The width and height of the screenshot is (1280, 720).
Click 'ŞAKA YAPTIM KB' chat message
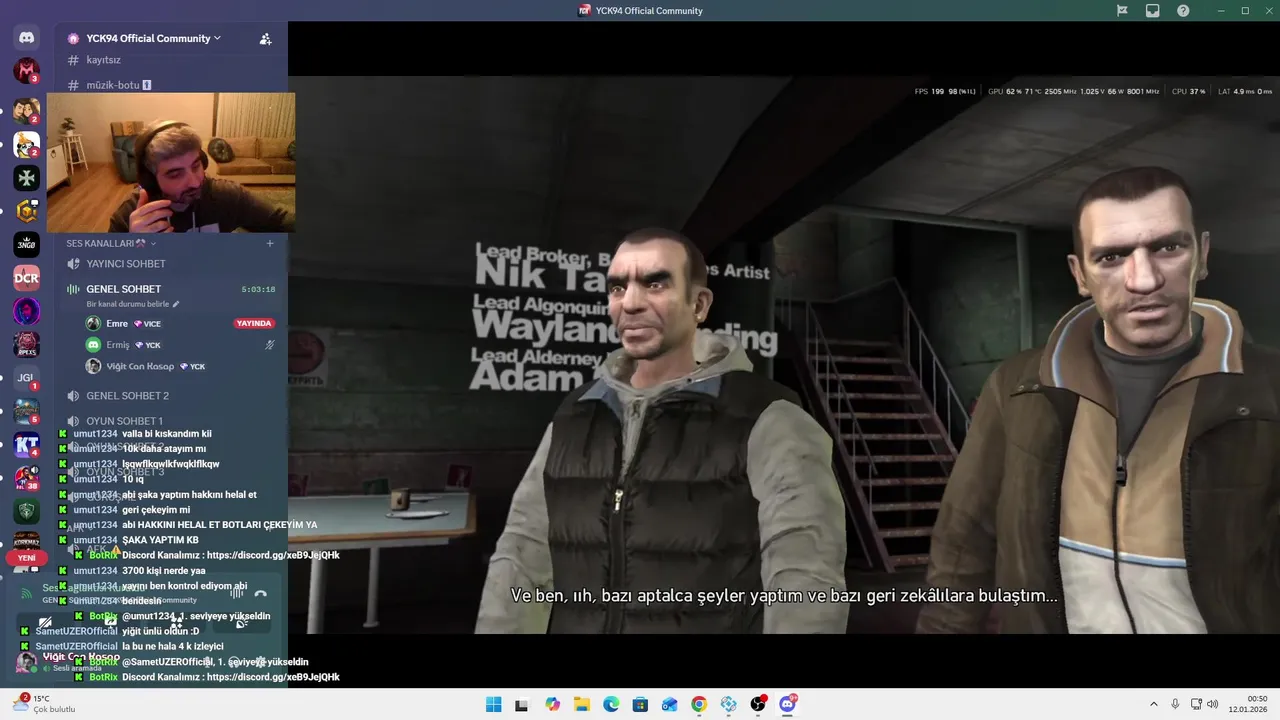tap(160, 540)
